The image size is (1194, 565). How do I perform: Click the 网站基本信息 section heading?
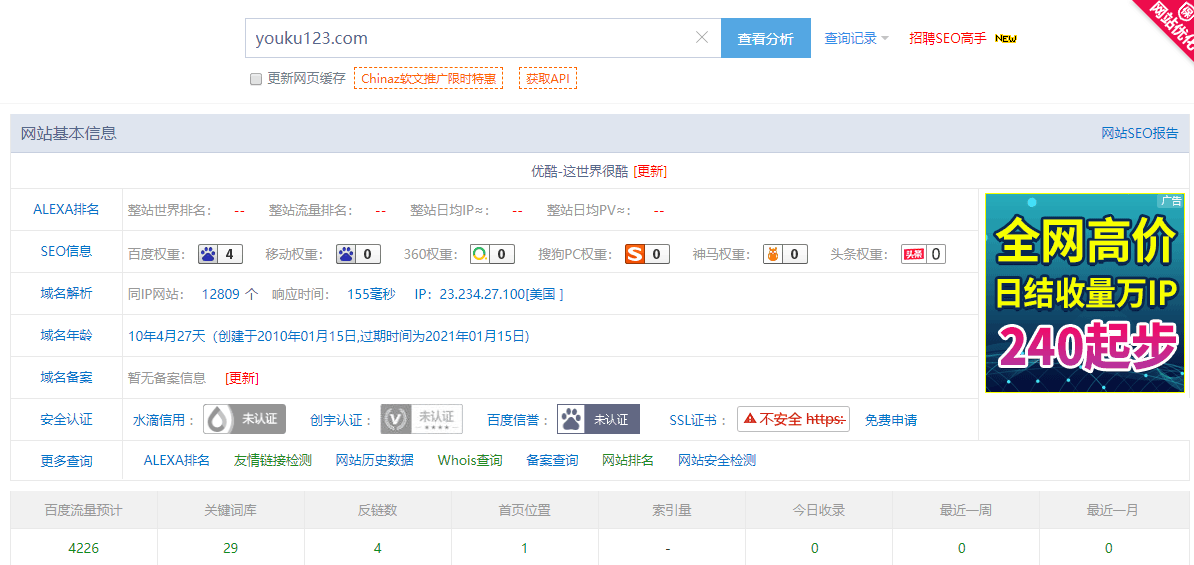pyautogui.click(x=69, y=133)
